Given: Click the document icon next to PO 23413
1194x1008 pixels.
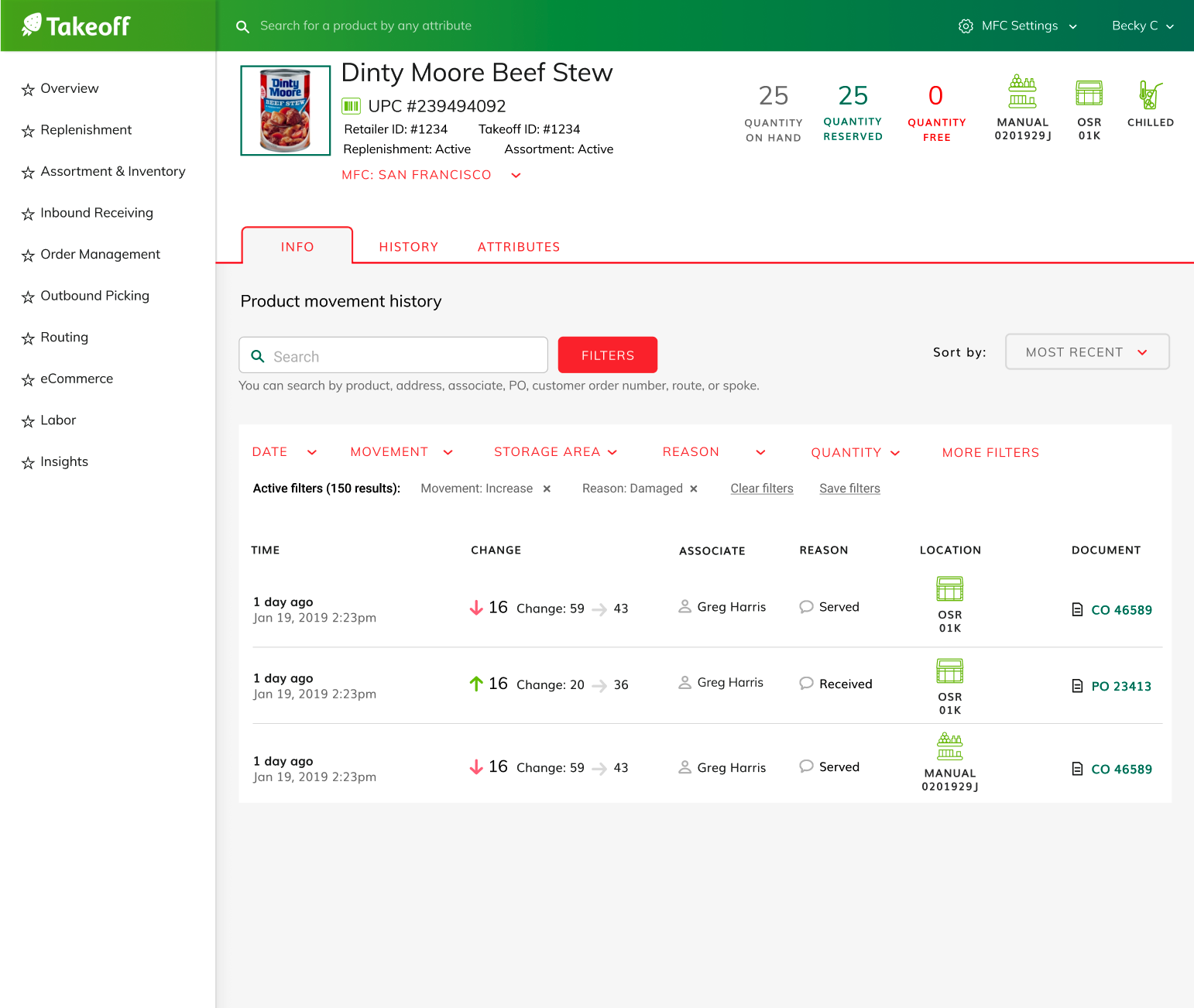Looking at the screenshot, I should [1077, 686].
